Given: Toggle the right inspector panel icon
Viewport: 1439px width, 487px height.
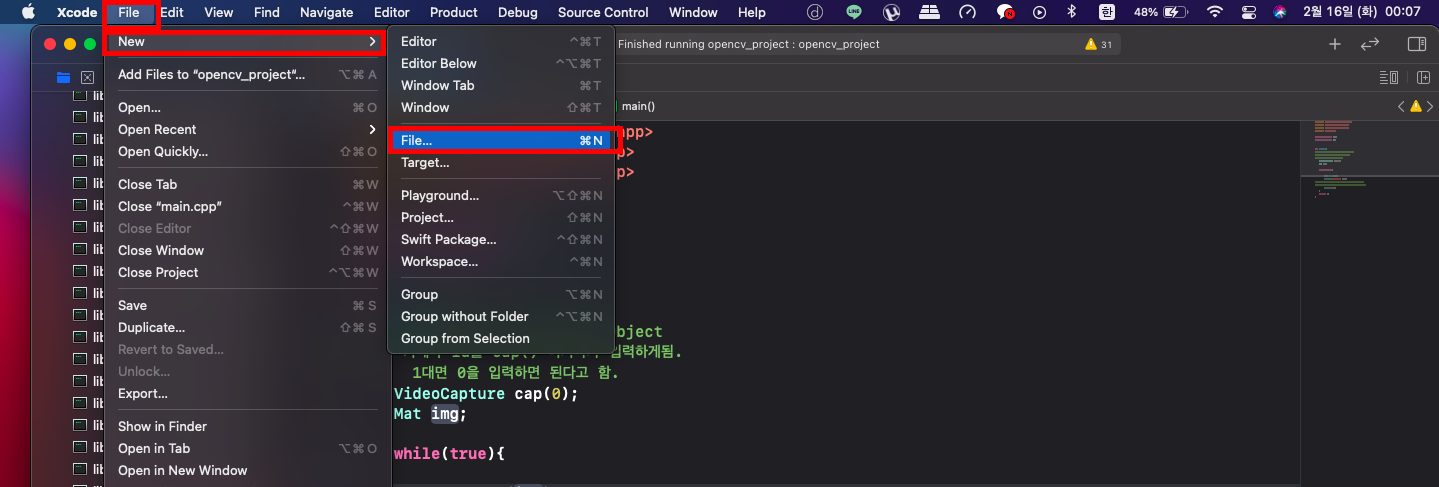Looking at the screenshot, I should click(1416, 44).
